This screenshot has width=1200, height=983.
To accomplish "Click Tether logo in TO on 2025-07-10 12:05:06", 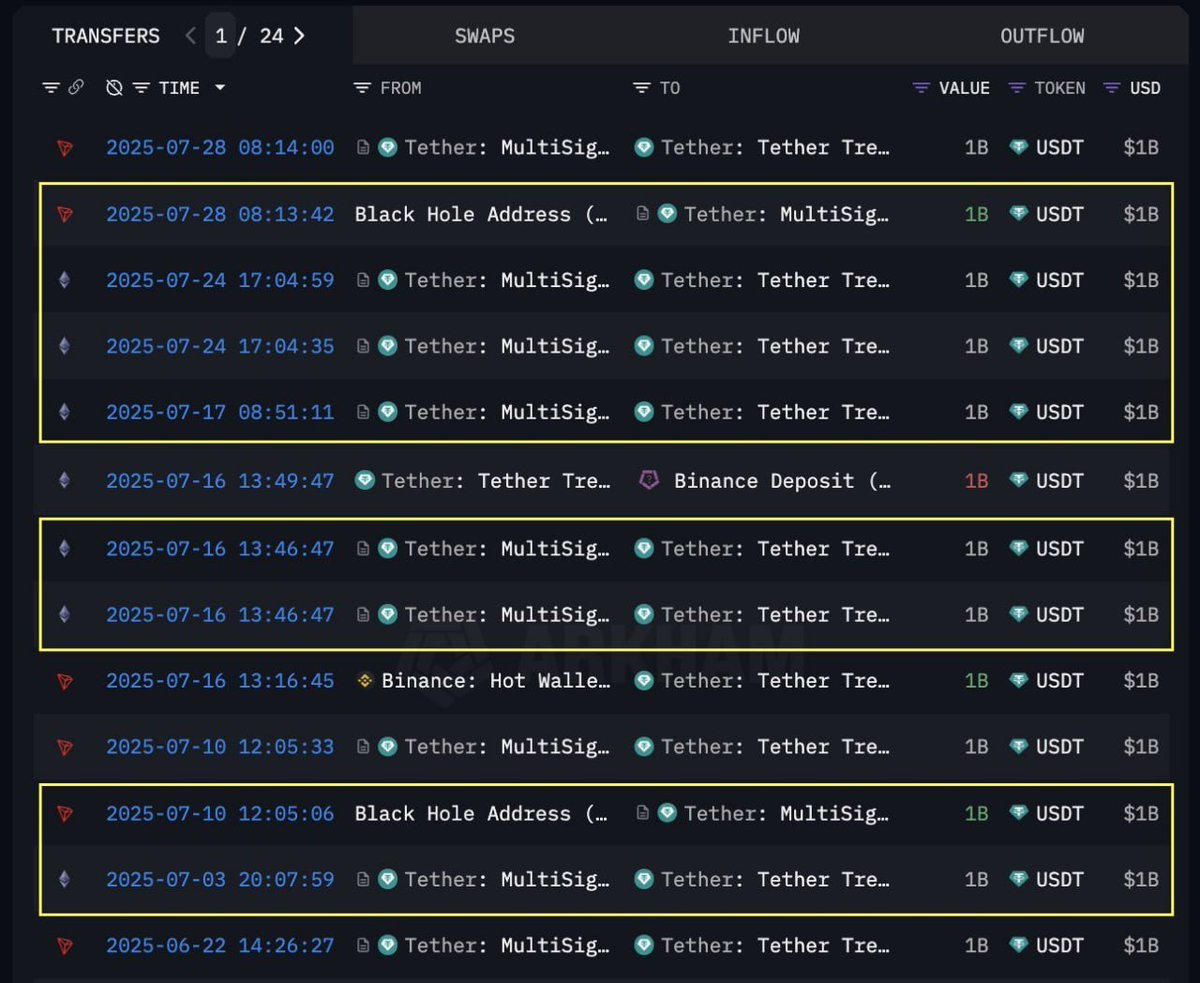I will click(667, 814).
